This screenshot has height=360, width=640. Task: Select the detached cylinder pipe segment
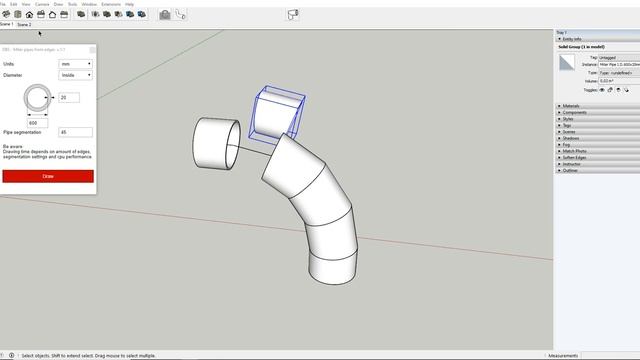pyautogui.click(x=216, y=143)
